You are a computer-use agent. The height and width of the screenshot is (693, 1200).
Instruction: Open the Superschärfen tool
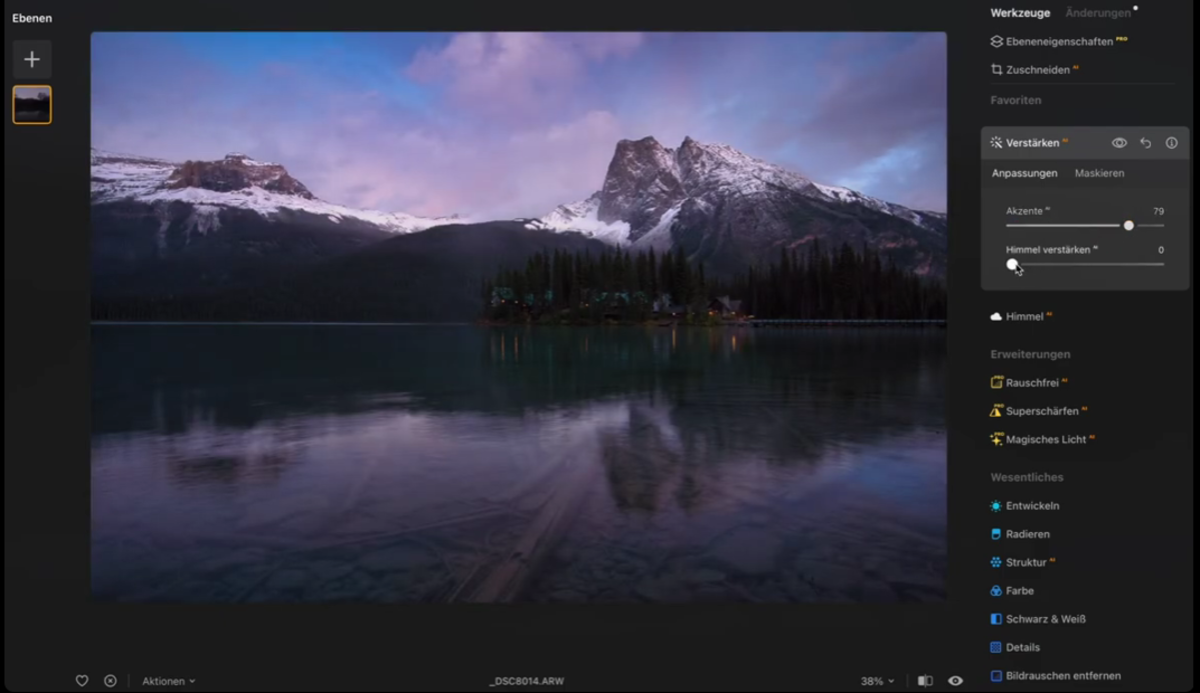pos(1043,410)
